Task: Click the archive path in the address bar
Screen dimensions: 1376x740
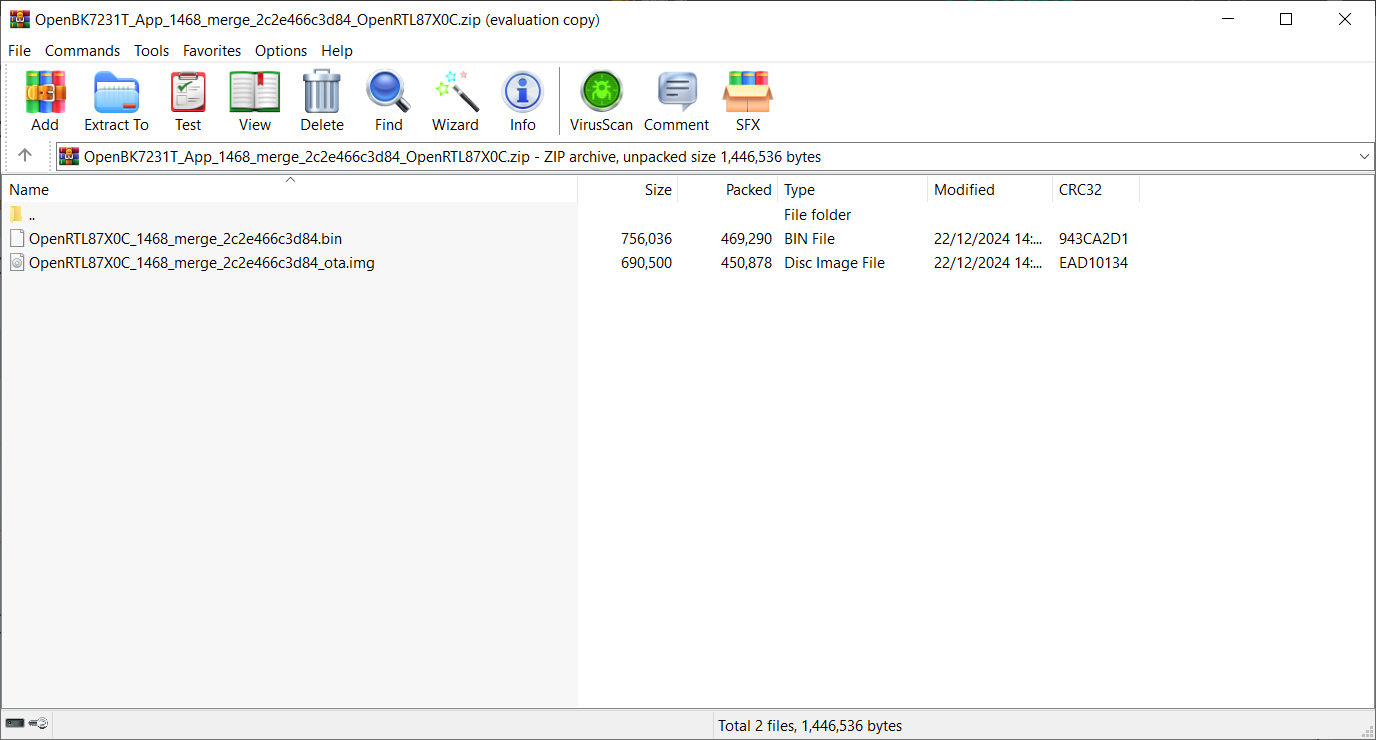Action: [x=452, y=156]
